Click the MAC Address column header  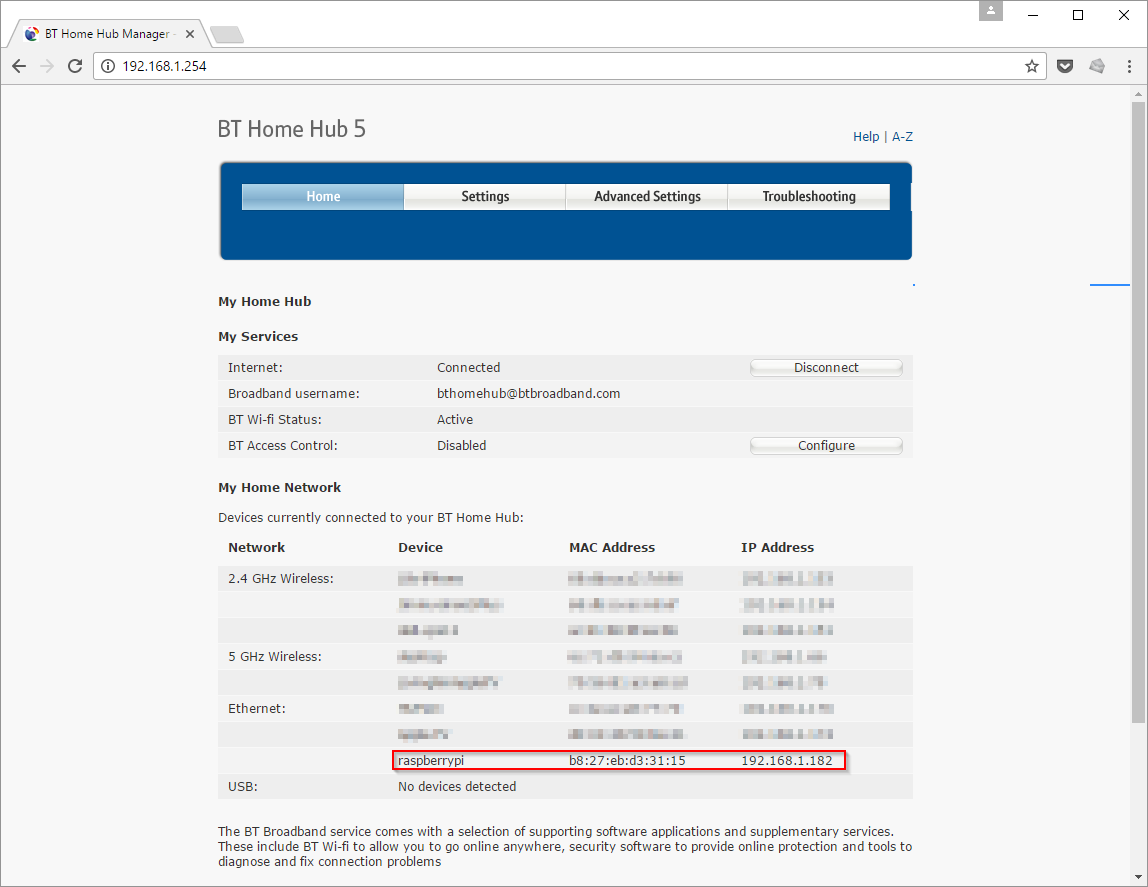(611, 547)
